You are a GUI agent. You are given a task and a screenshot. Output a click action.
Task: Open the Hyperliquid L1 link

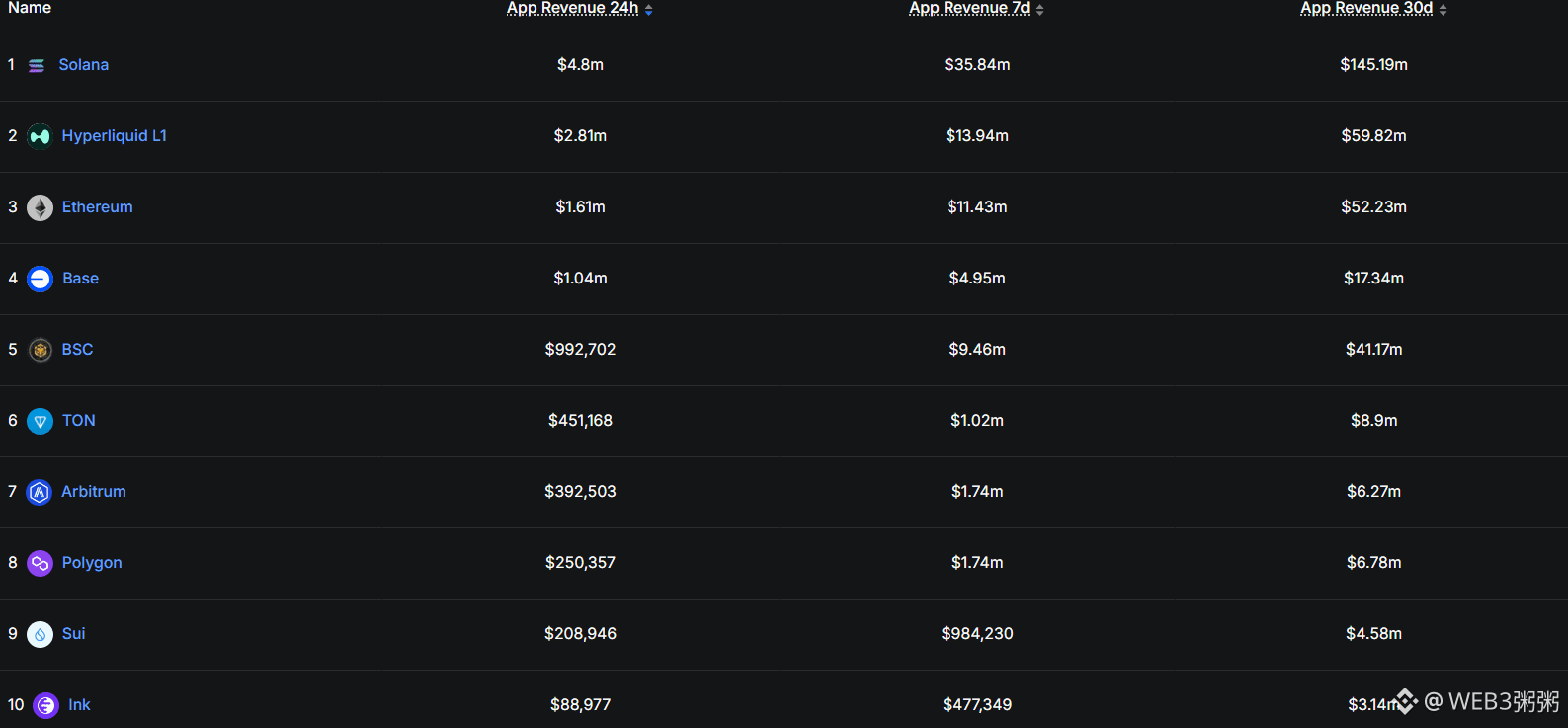click(x=114, y=136)
